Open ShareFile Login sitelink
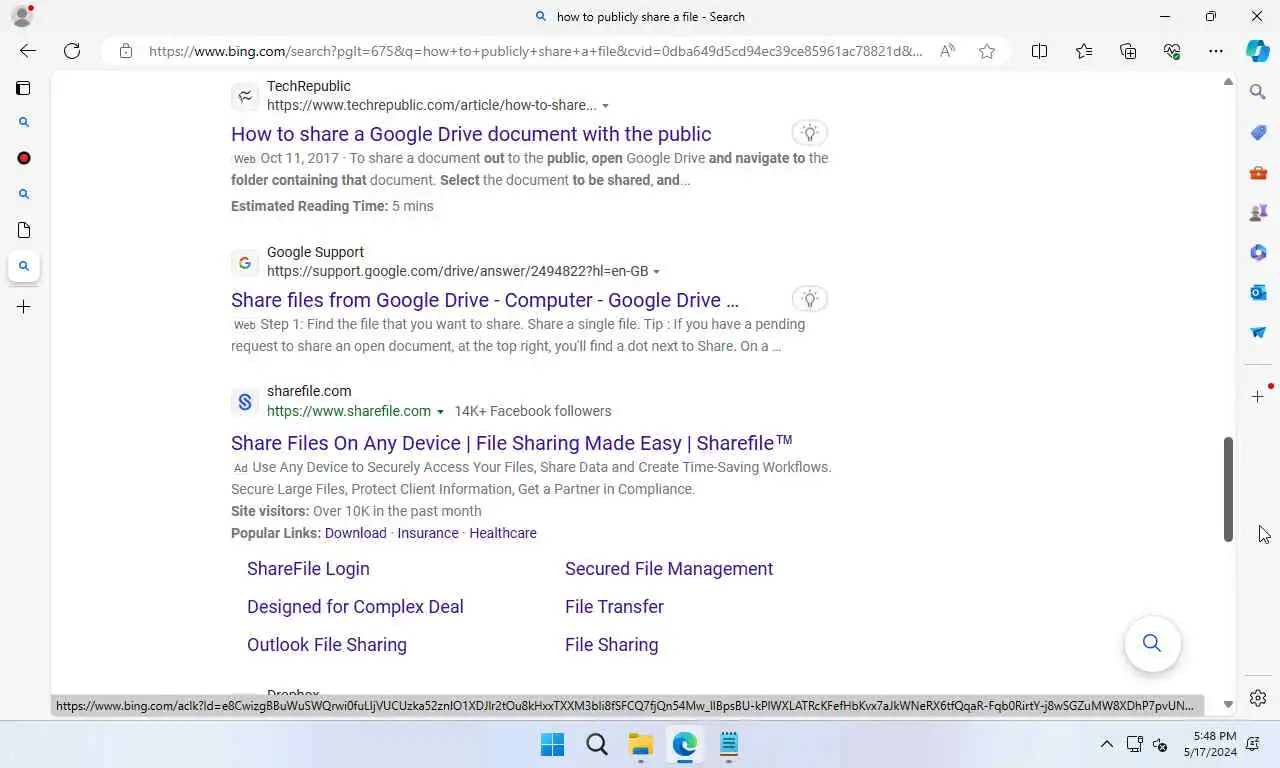The width and height of the screenshot is (1280, 768). (308, 569)
